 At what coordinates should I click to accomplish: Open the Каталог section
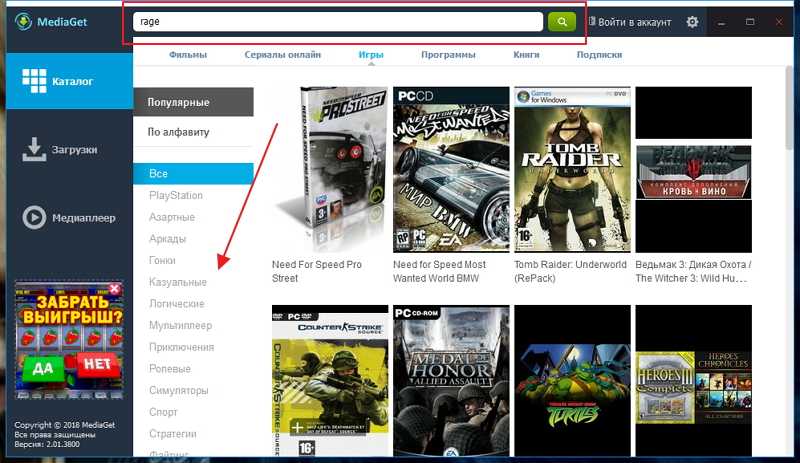click(x=69, y=81)
